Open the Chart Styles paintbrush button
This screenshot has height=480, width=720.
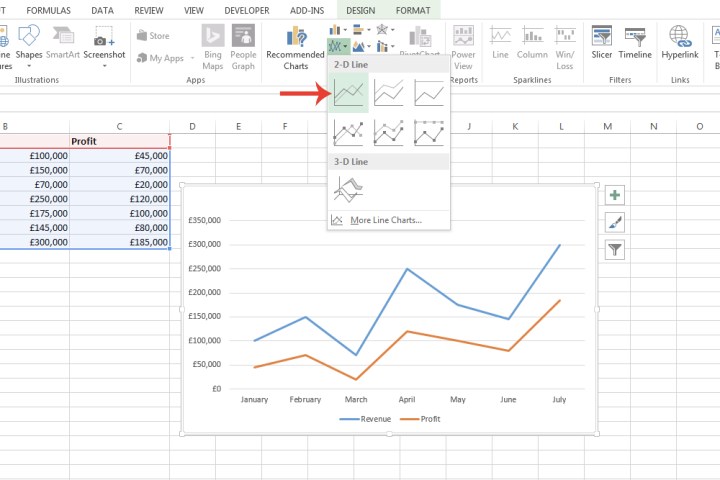pyautogui.click(x=615, y=223)
